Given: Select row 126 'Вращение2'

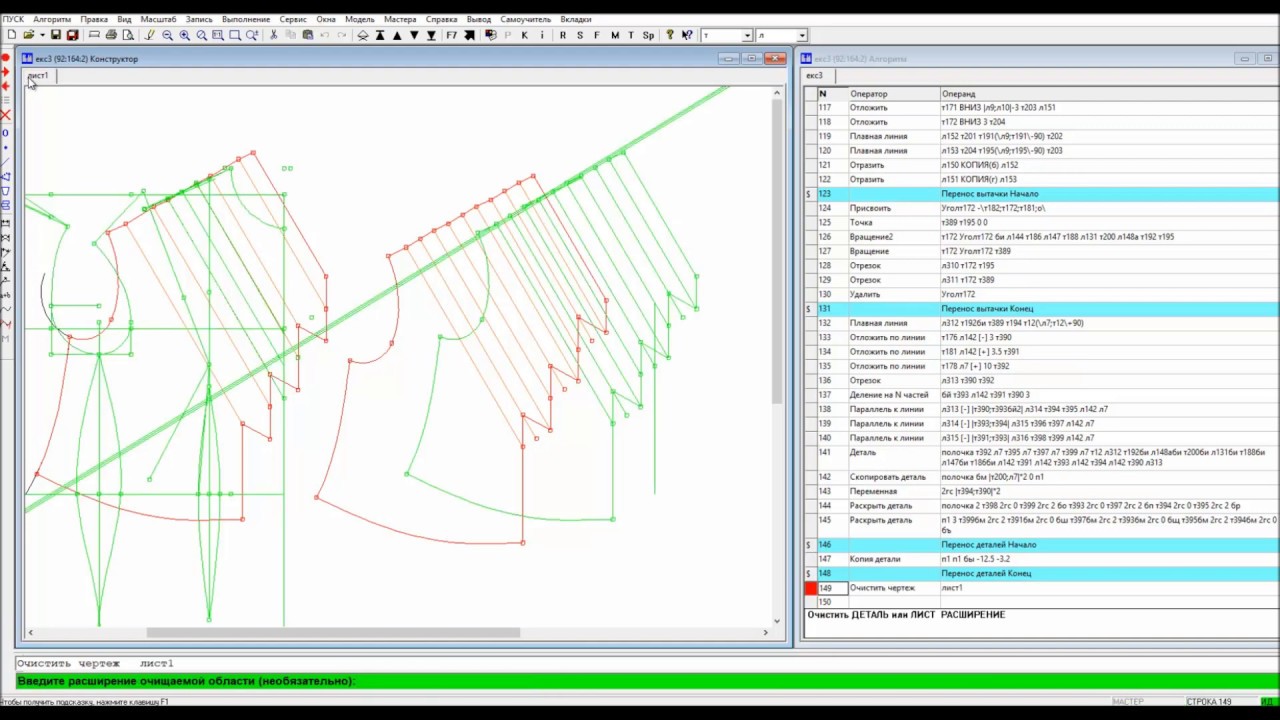Looking at the screenshot, I should tap(1041, 237).
